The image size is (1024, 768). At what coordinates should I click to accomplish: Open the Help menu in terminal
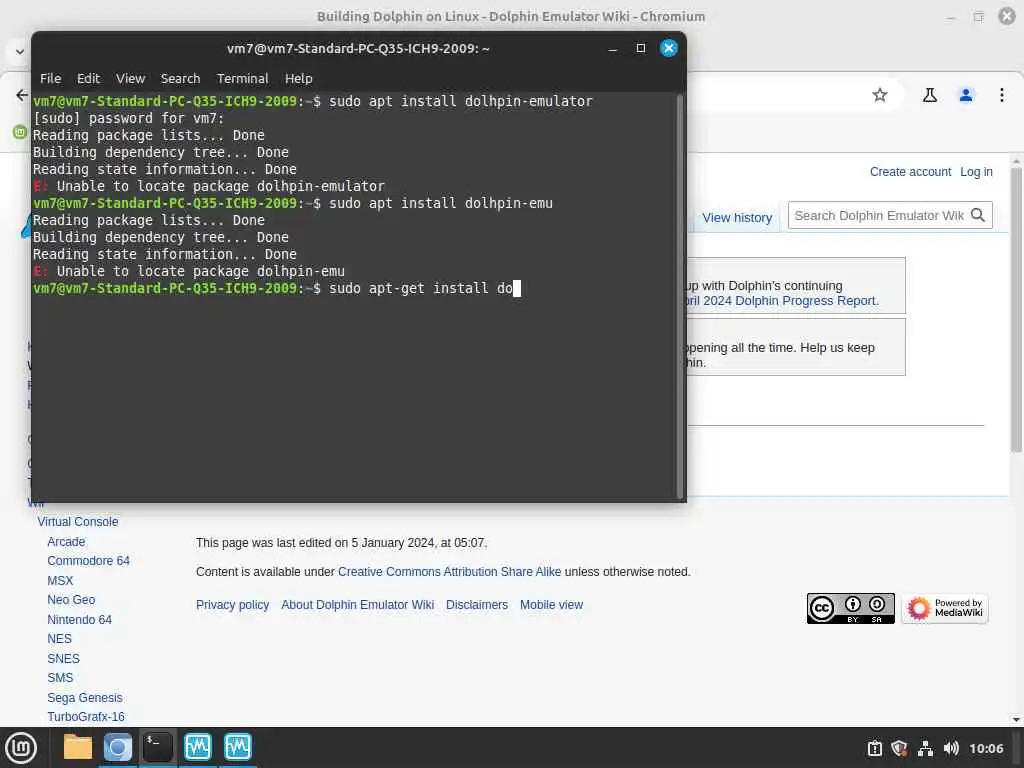[x=298, y=78]
